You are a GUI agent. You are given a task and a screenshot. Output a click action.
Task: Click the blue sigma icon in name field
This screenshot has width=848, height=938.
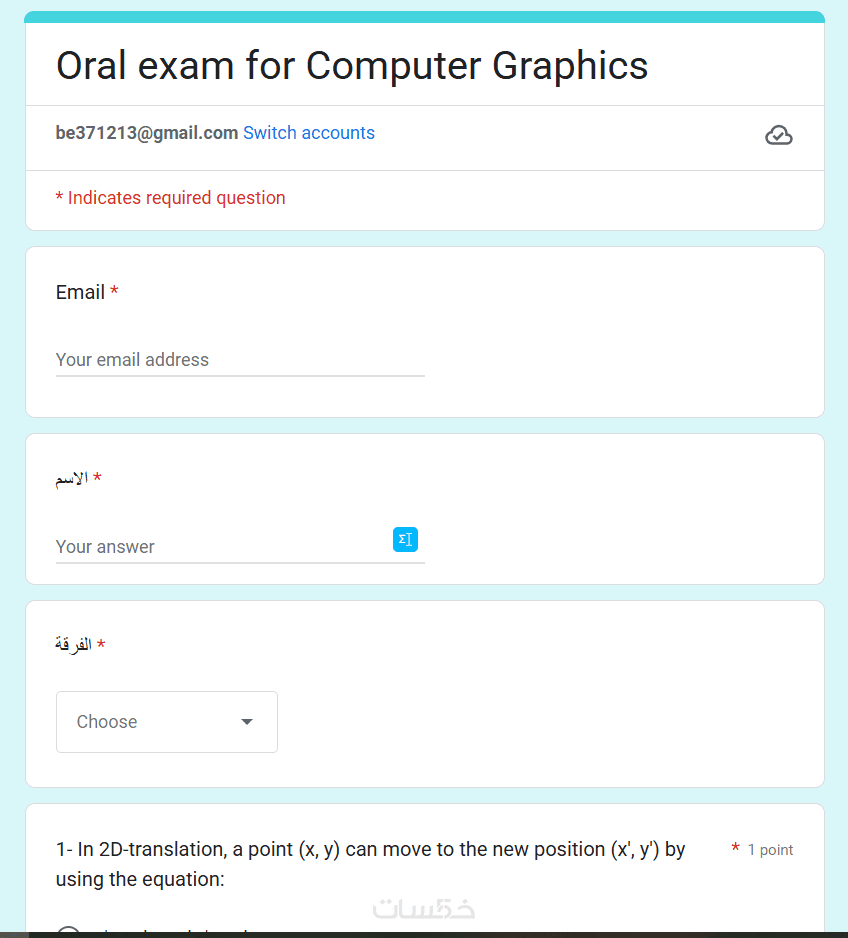point(405,539)
